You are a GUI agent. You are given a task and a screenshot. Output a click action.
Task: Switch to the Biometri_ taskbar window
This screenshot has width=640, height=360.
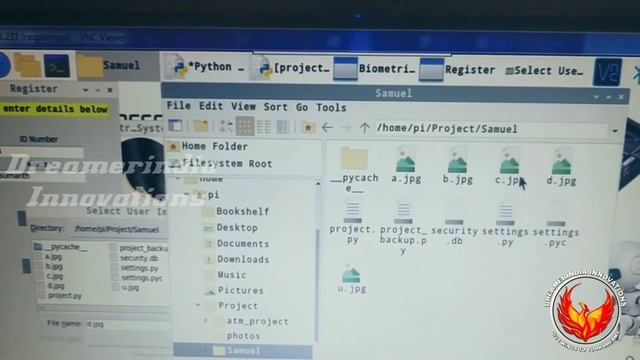pos(375,69)
